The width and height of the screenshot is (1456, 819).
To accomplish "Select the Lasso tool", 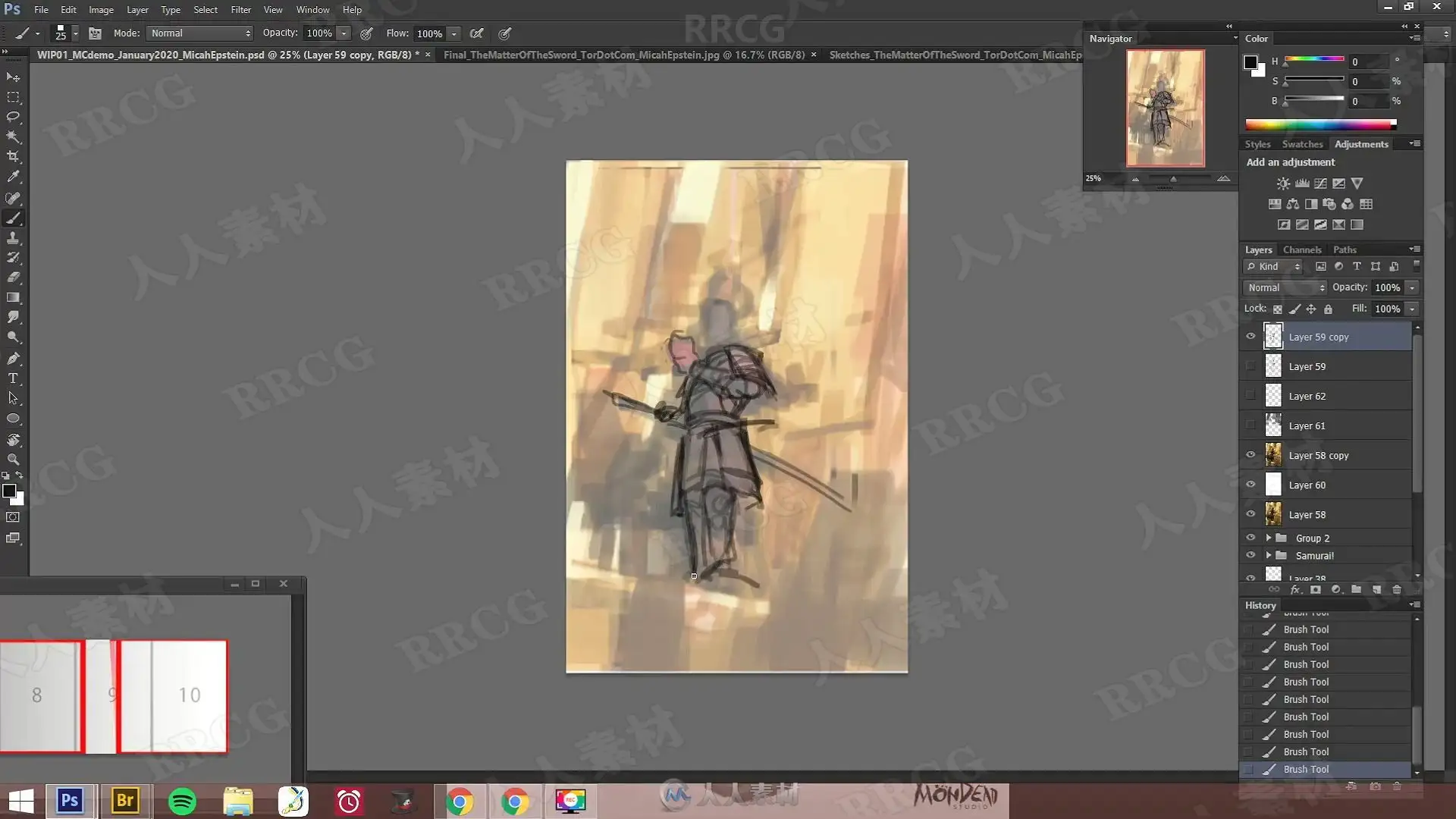I will click(x=13, y=117).
